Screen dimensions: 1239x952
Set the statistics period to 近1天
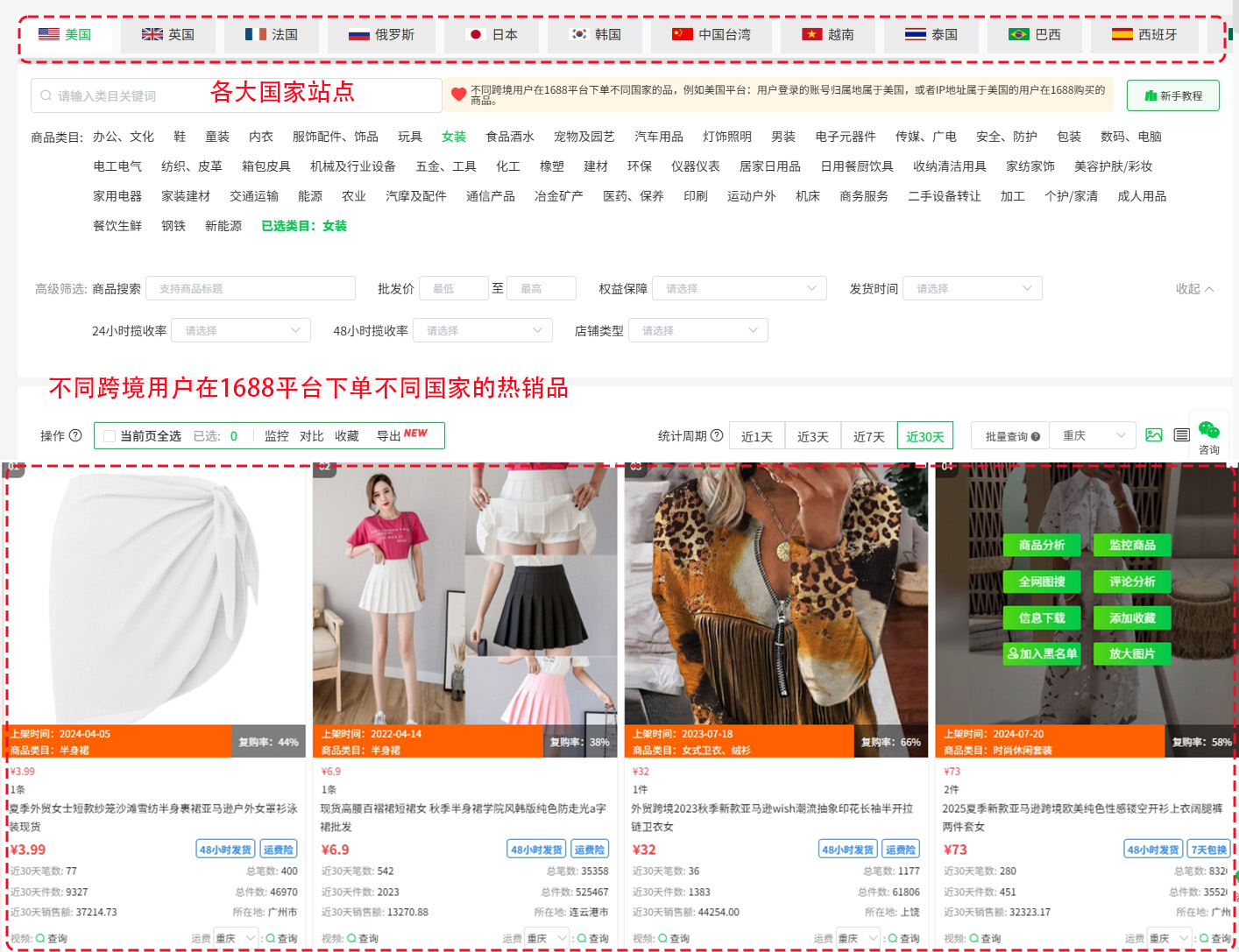pos(757,436)
